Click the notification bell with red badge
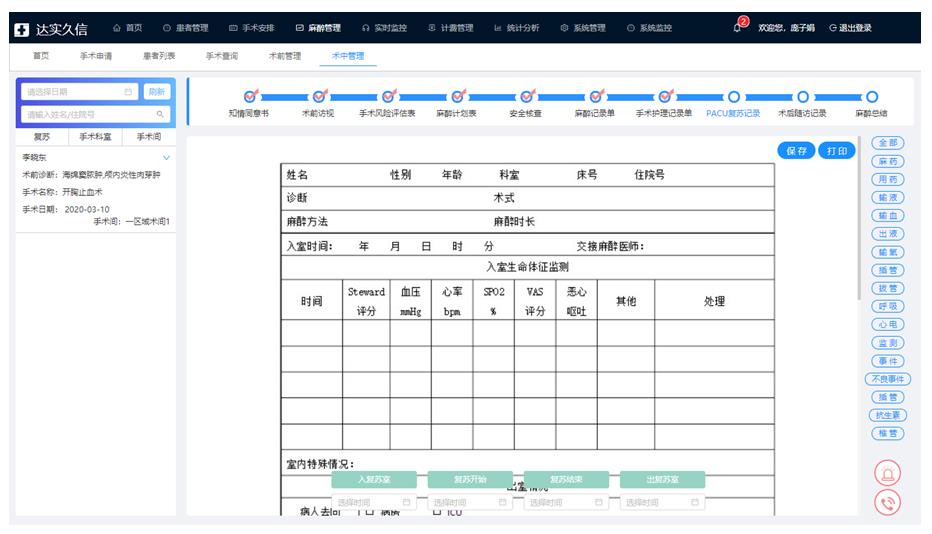932x534 pixels. (x=739, y=26)
